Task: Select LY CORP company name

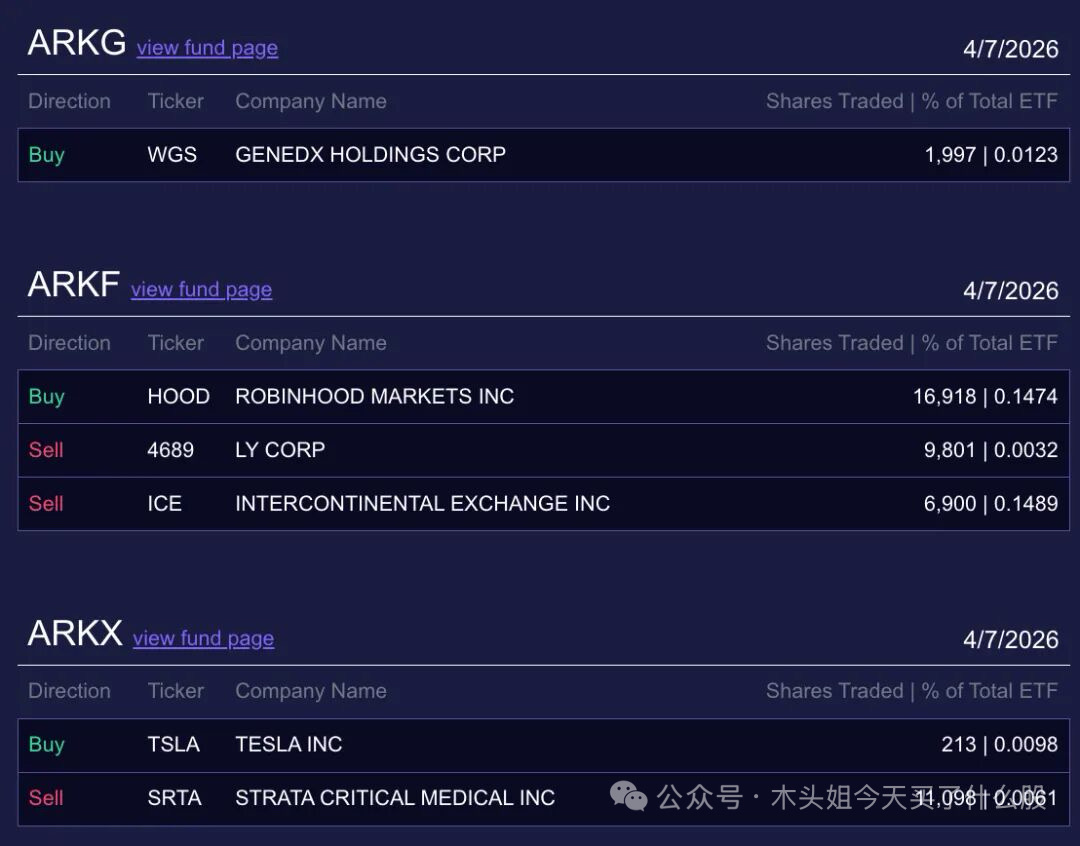Action: click(x=280, y=450)
